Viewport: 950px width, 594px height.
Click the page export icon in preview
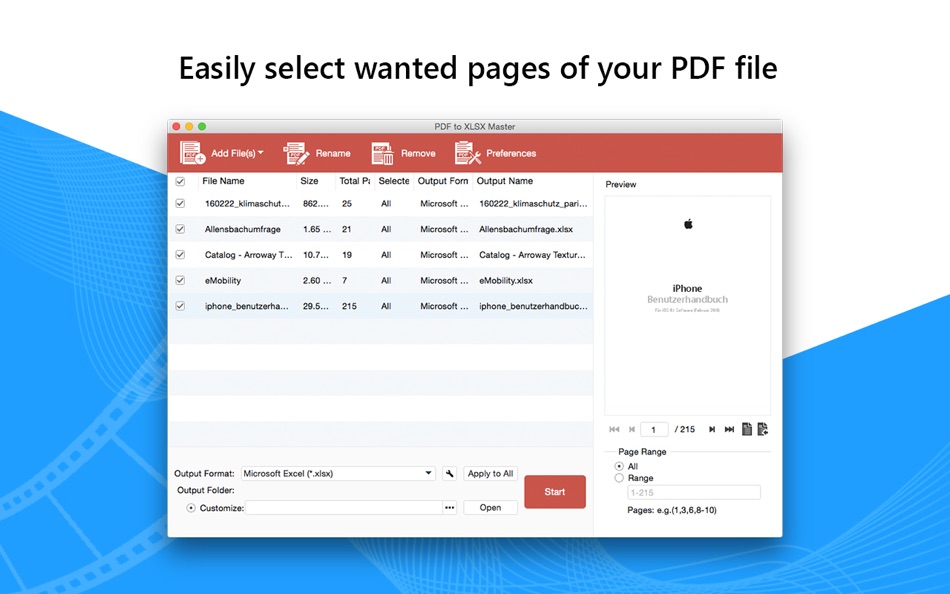[763, 429]
